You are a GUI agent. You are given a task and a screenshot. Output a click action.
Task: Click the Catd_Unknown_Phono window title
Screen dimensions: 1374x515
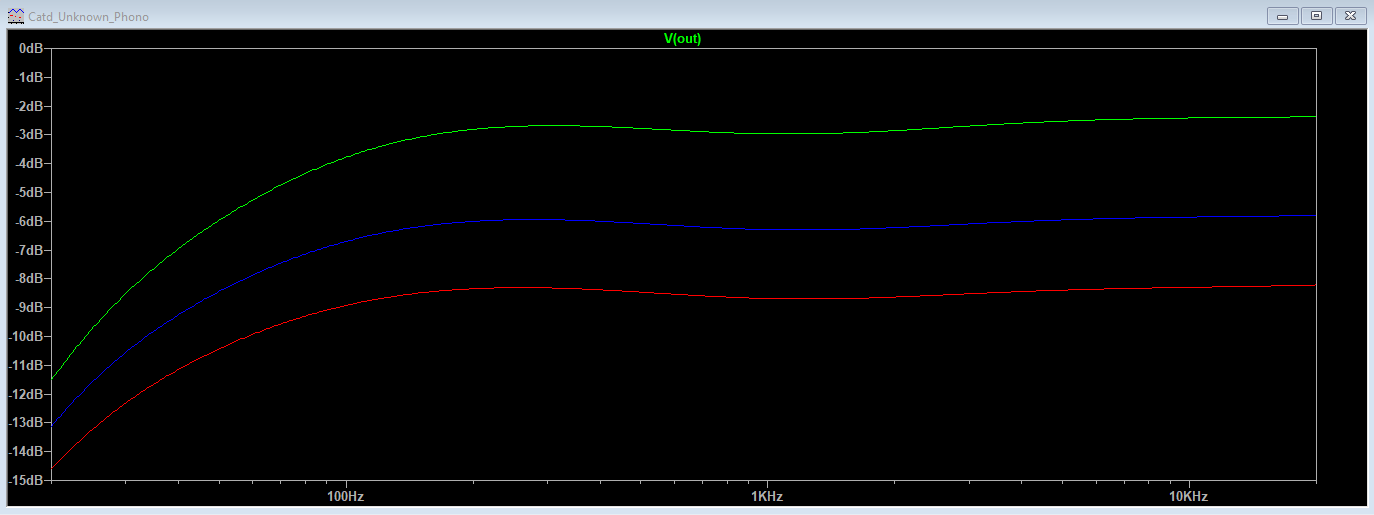click(89, 17)
